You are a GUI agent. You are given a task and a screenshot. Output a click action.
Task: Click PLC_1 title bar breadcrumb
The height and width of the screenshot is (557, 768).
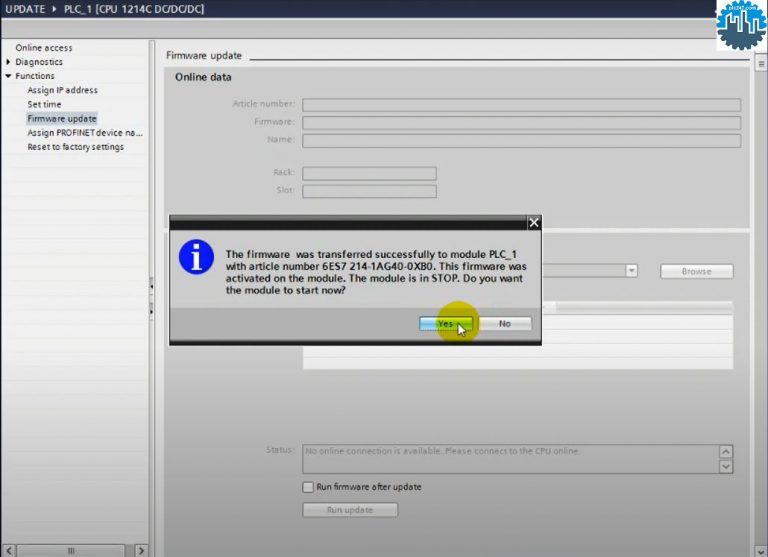134,9
